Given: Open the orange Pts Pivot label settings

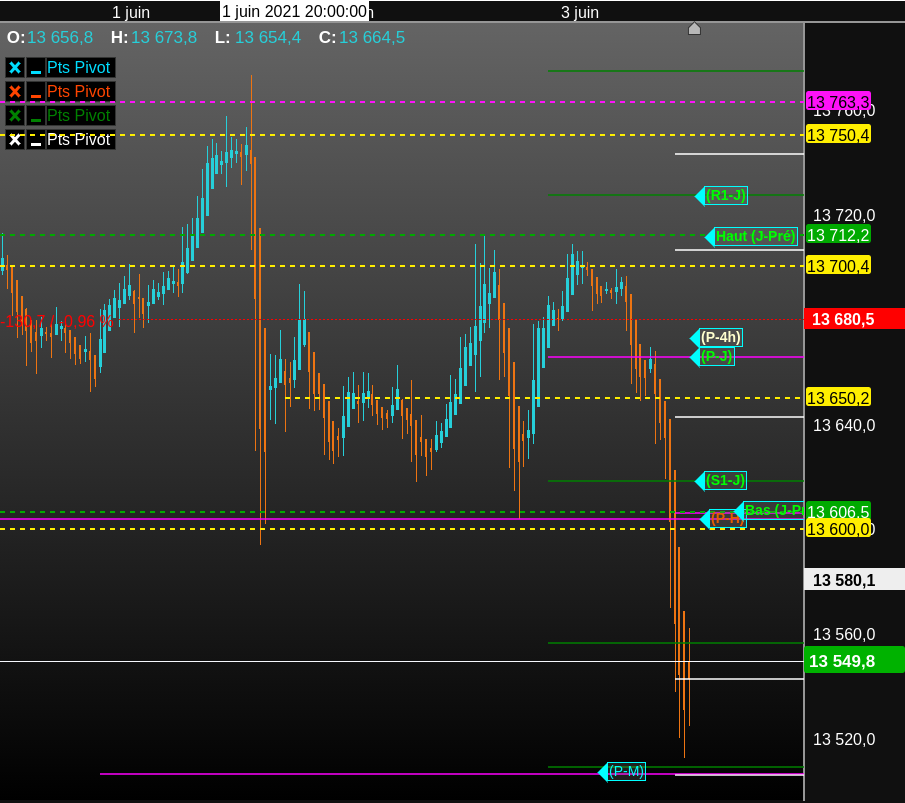Looking at the screenshot, I should click(78, 92).
